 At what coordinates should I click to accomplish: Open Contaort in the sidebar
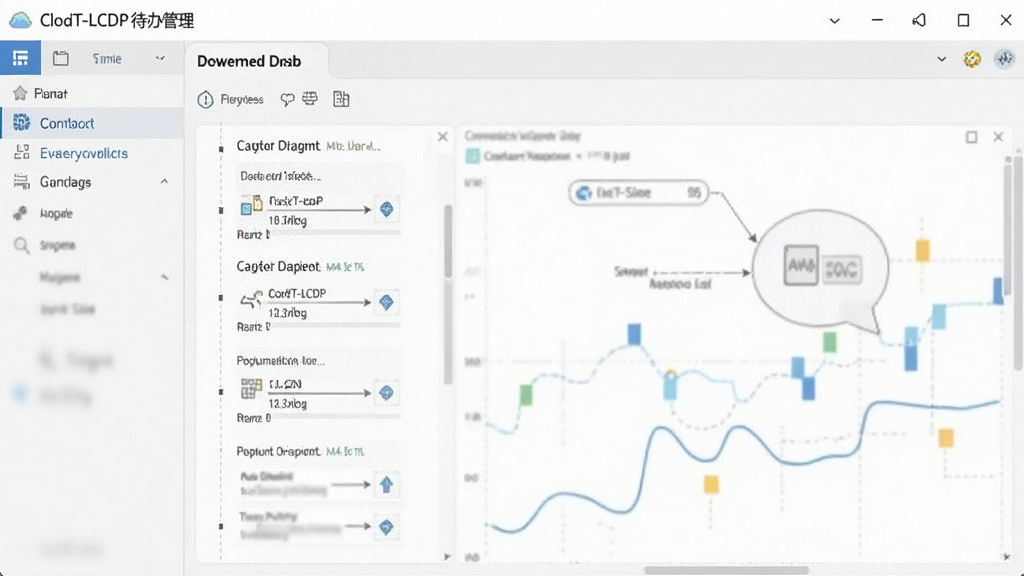[91, 123]
